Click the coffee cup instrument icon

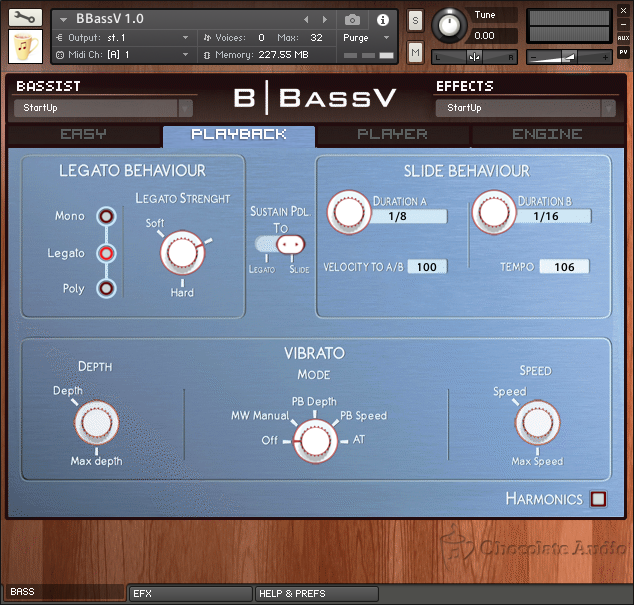pyautogui.click(x=25, y=46)
